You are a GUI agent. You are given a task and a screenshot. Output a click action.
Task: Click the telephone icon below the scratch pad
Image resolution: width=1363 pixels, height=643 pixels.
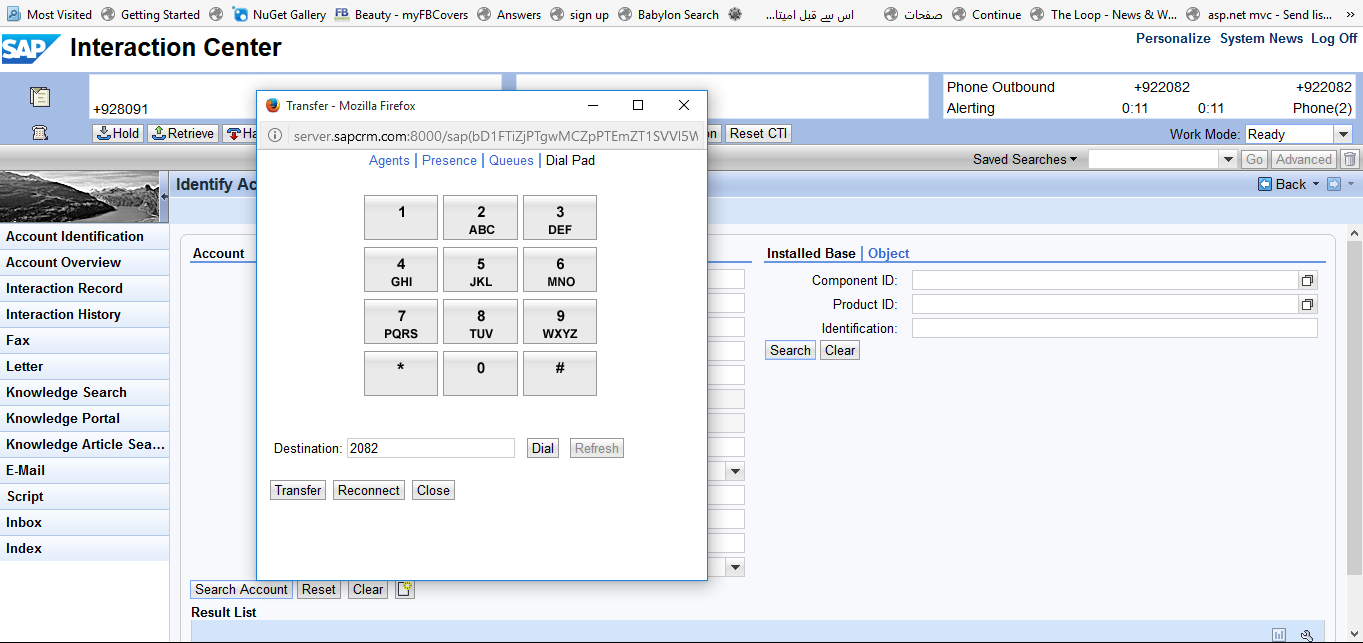coord(40,133)
